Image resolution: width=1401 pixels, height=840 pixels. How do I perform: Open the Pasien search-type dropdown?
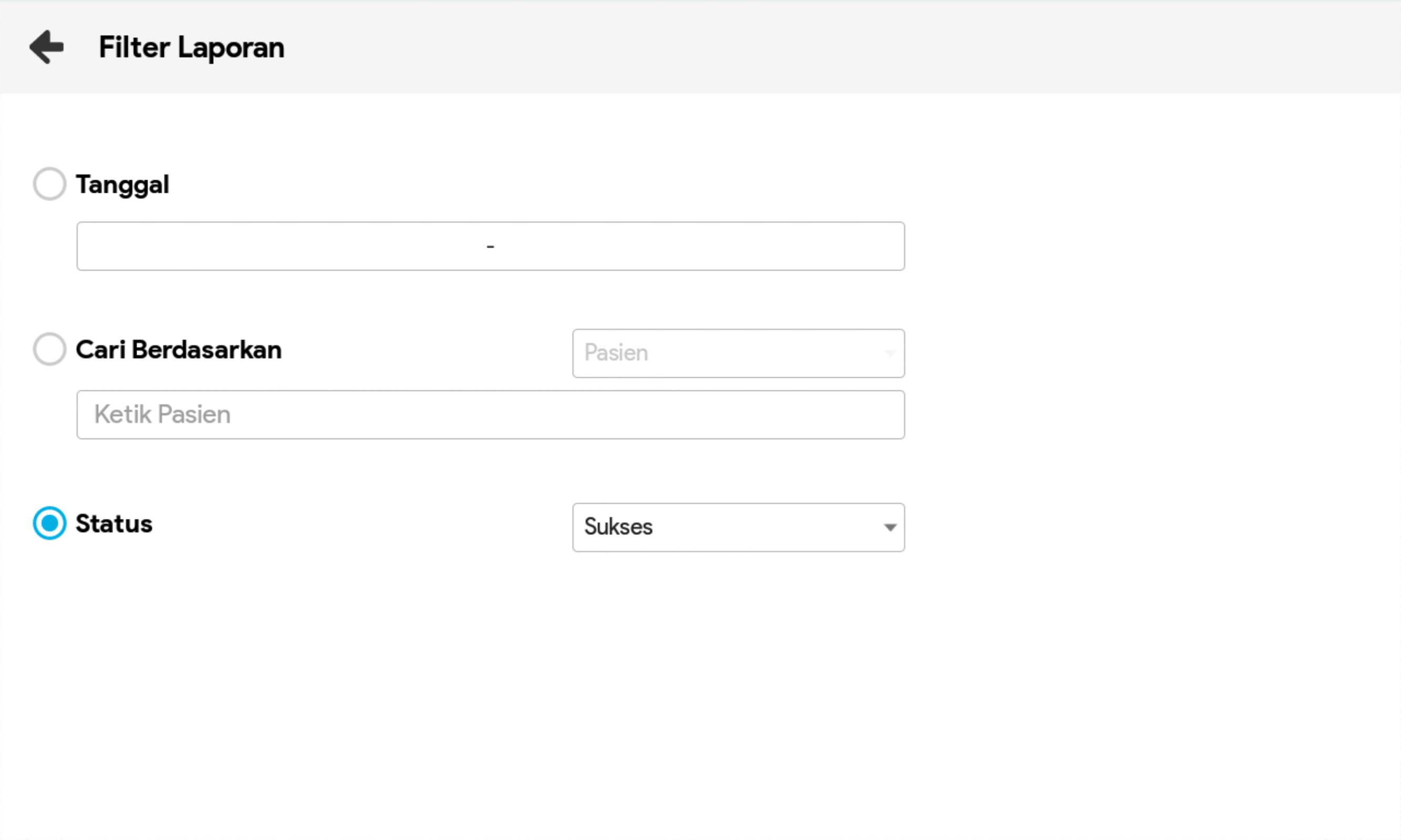coord(738,353)
